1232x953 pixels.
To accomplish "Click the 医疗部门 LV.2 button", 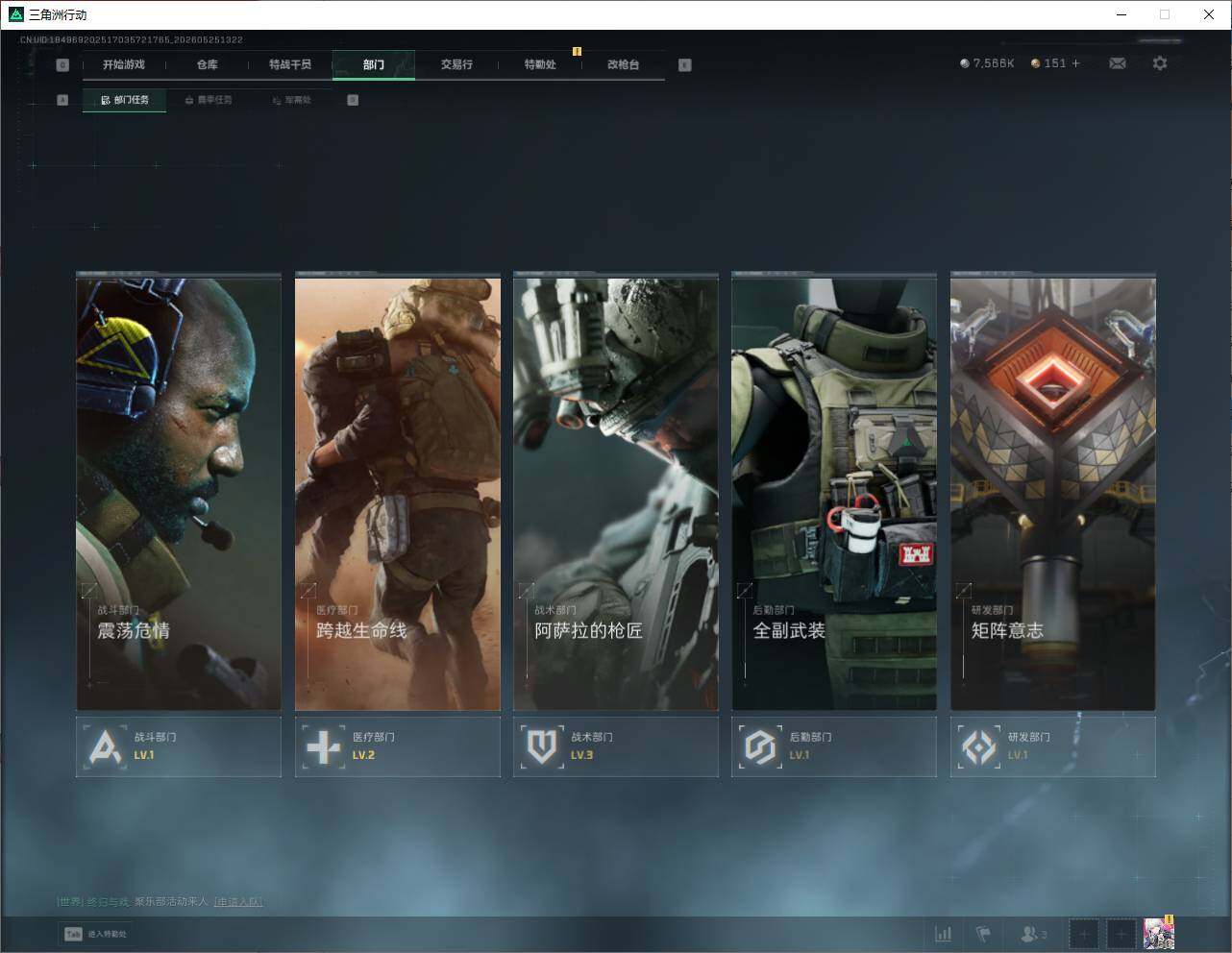I will point(398,746).
